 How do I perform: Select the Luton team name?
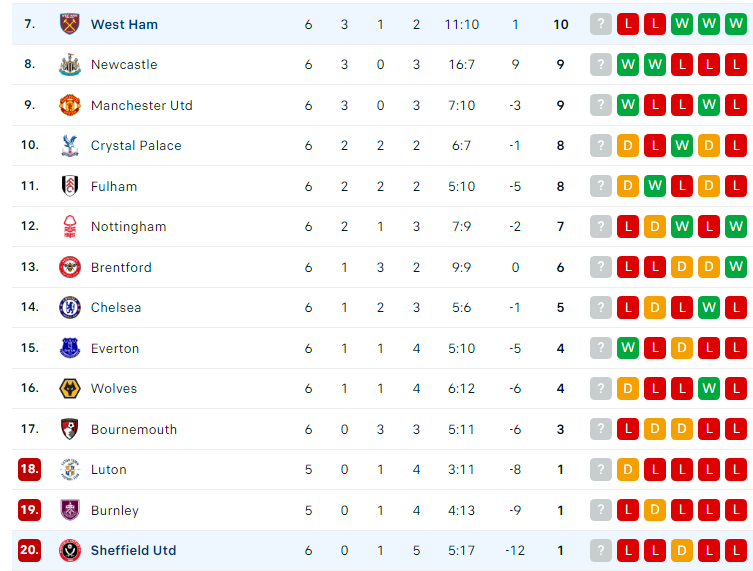click(109, 469)
